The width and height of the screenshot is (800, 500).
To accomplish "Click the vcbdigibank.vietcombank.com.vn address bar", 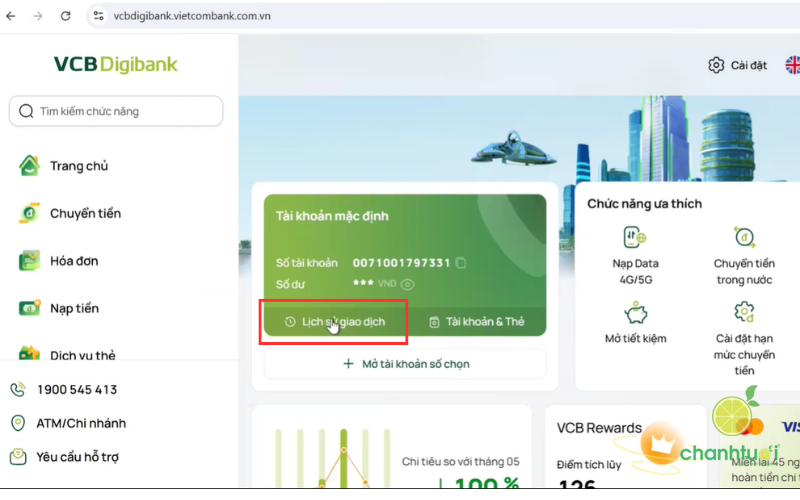I will [x=192, y=16].
